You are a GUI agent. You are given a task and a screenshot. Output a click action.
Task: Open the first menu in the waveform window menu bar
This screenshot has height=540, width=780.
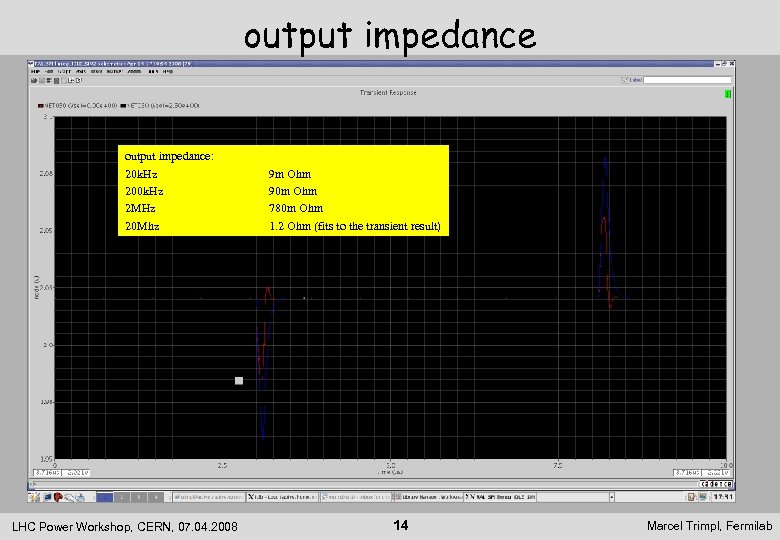pyautogui.click(x=35, y=72)
